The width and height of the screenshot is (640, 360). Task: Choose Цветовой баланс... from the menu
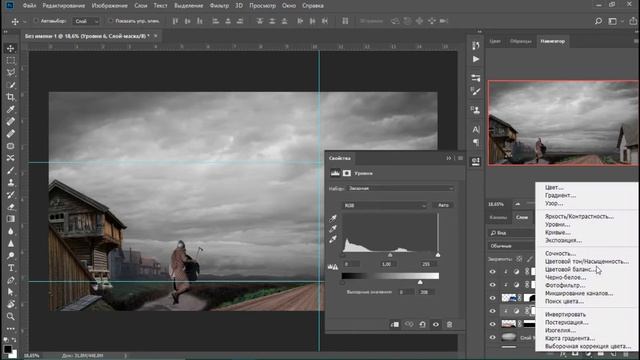[569, 269]
